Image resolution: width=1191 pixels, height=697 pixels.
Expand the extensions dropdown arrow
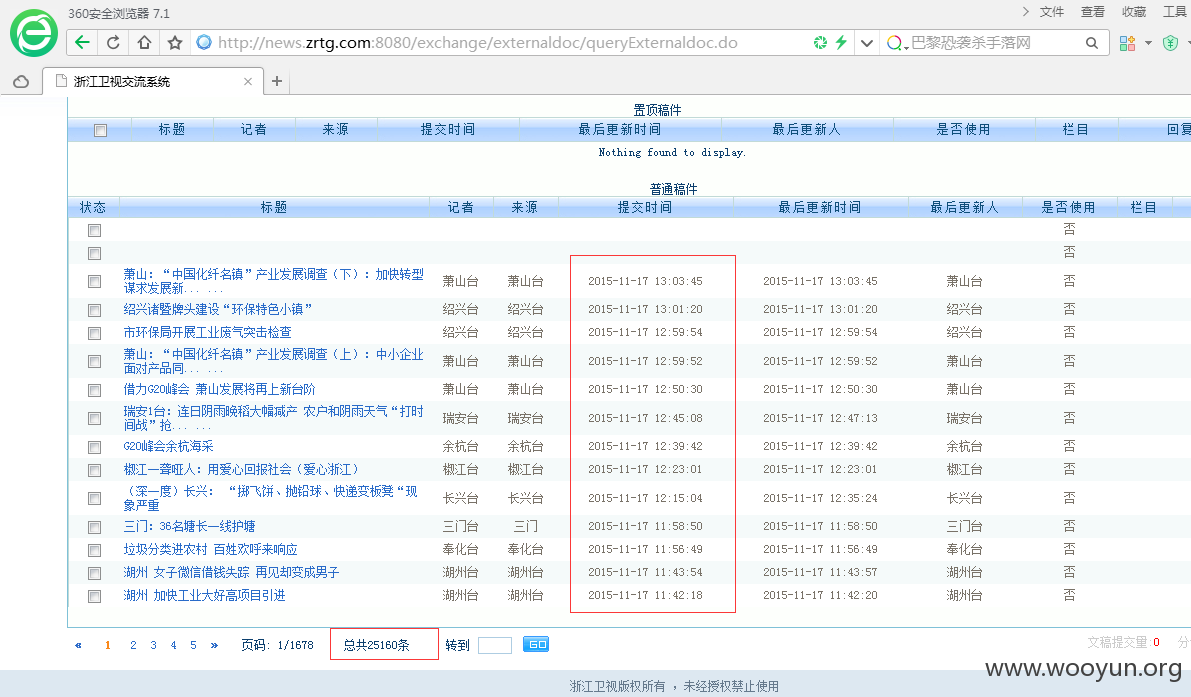[1148, 43]
